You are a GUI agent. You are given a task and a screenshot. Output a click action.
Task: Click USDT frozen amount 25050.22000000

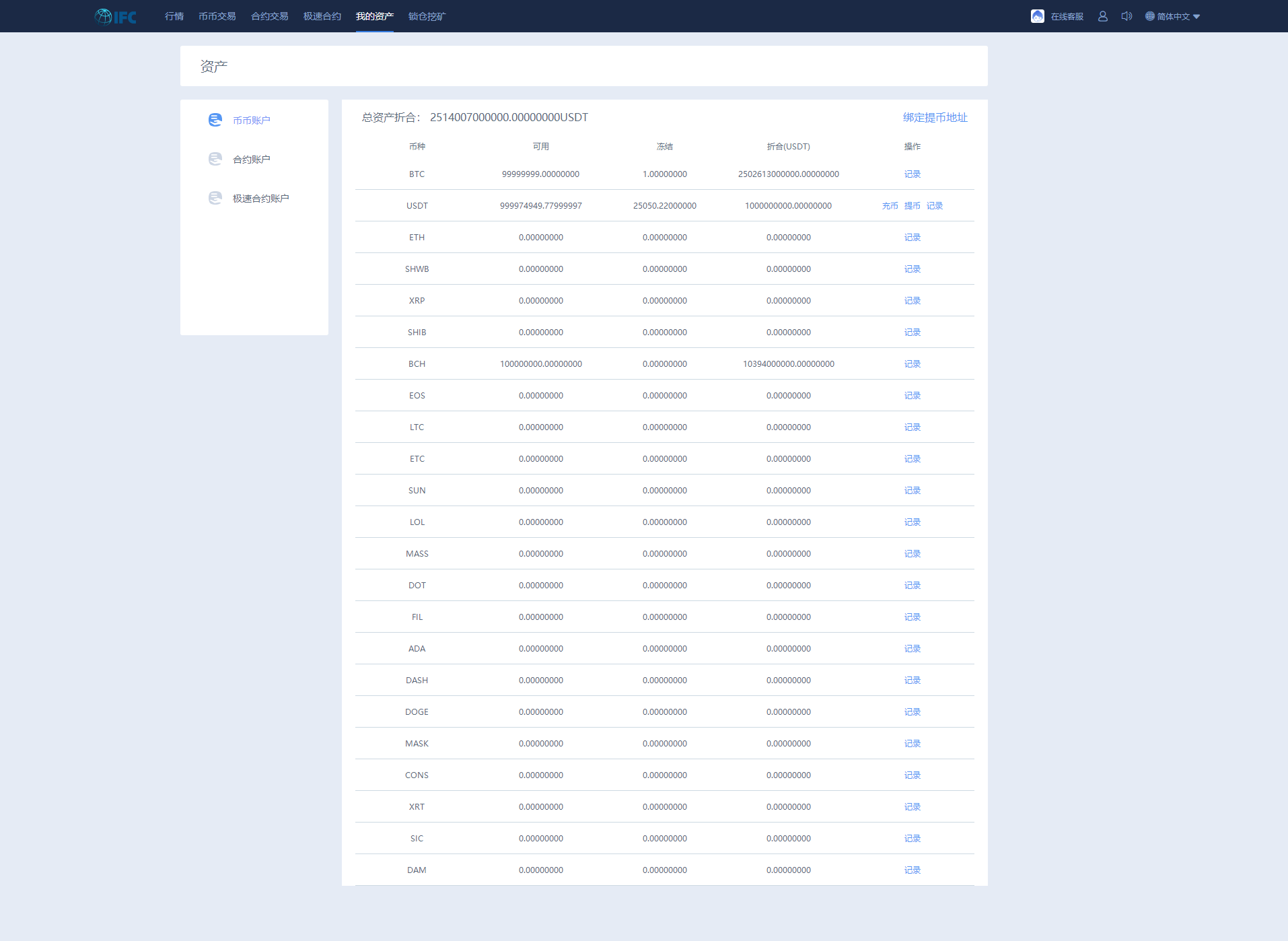coord(665,205)
